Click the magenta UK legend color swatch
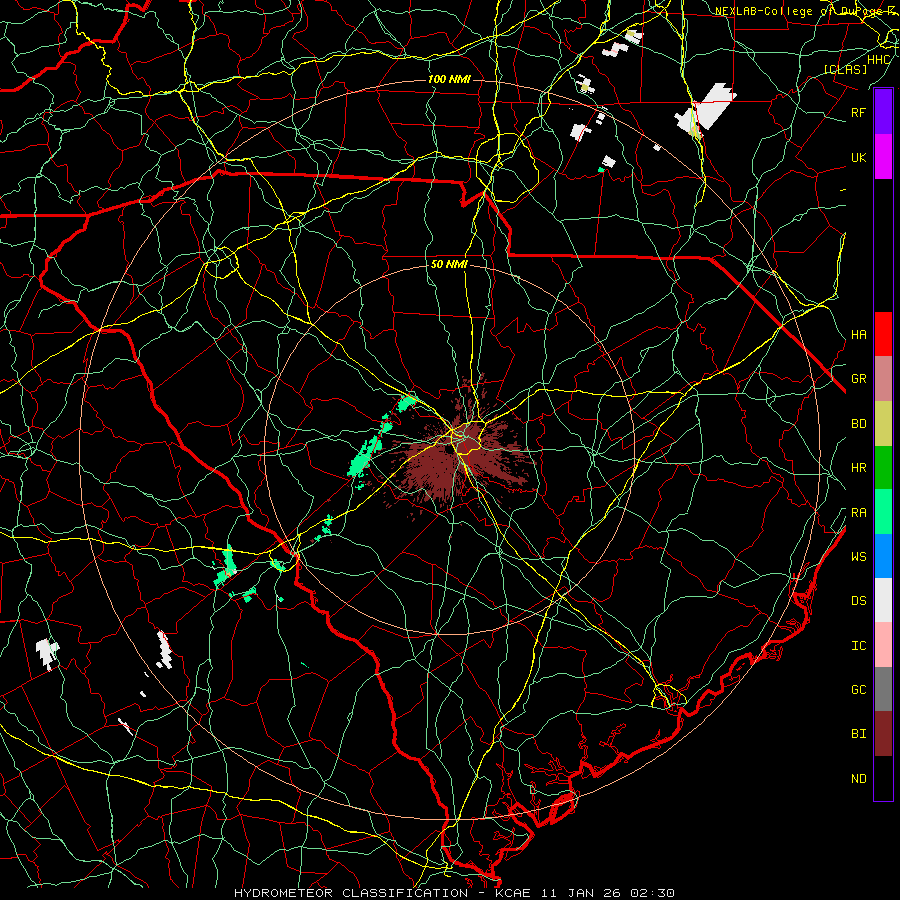900x900 pixels. pos(883,157)
